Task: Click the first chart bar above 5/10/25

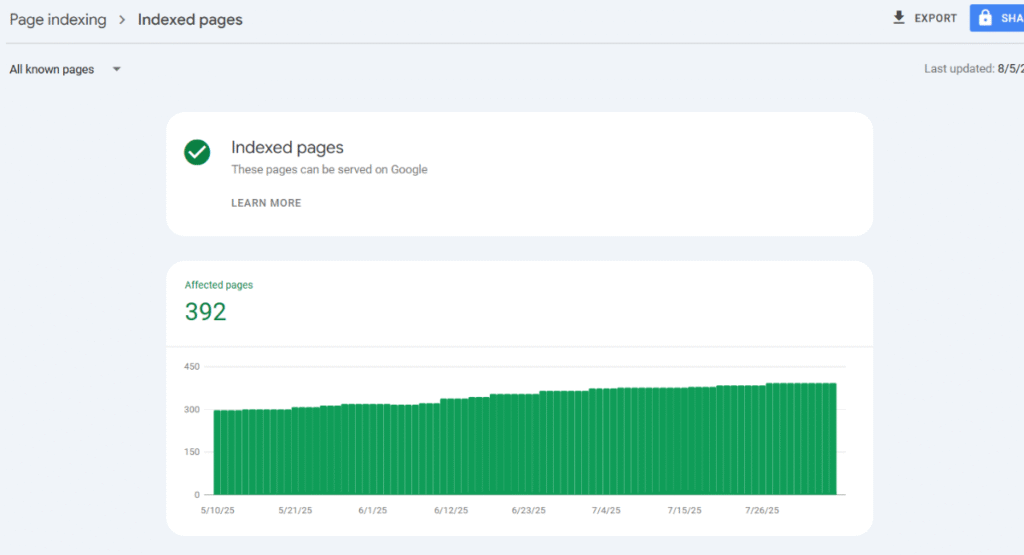Action: pos(217,452)
